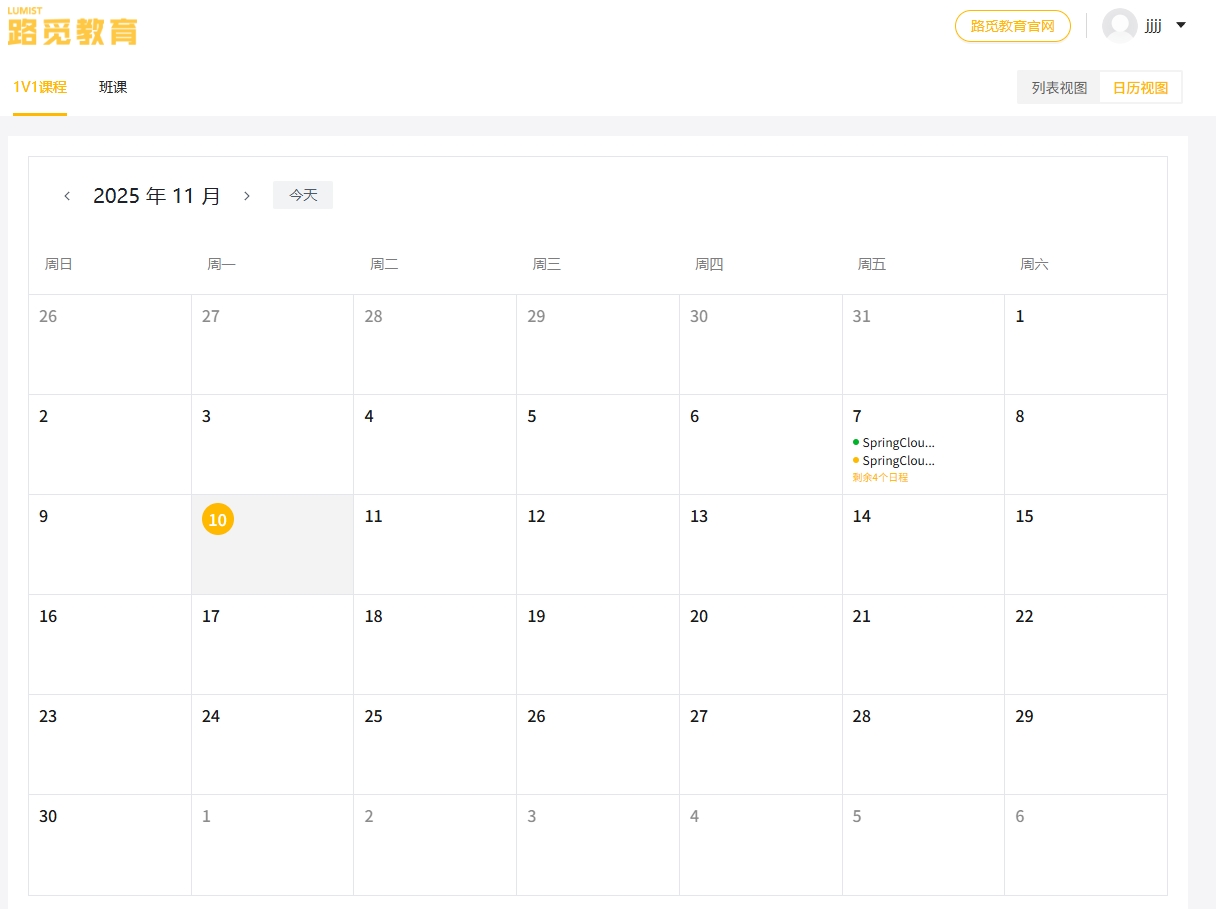
Task: Open yellow-dot SpringCloud event on the 7th
Action: point(897,461)
